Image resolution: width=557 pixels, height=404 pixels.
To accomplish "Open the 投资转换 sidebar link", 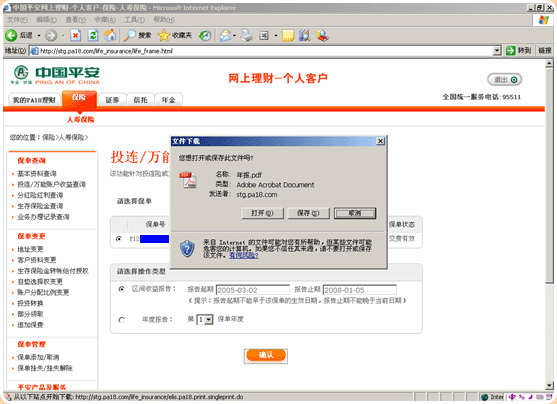I will 30,303.
